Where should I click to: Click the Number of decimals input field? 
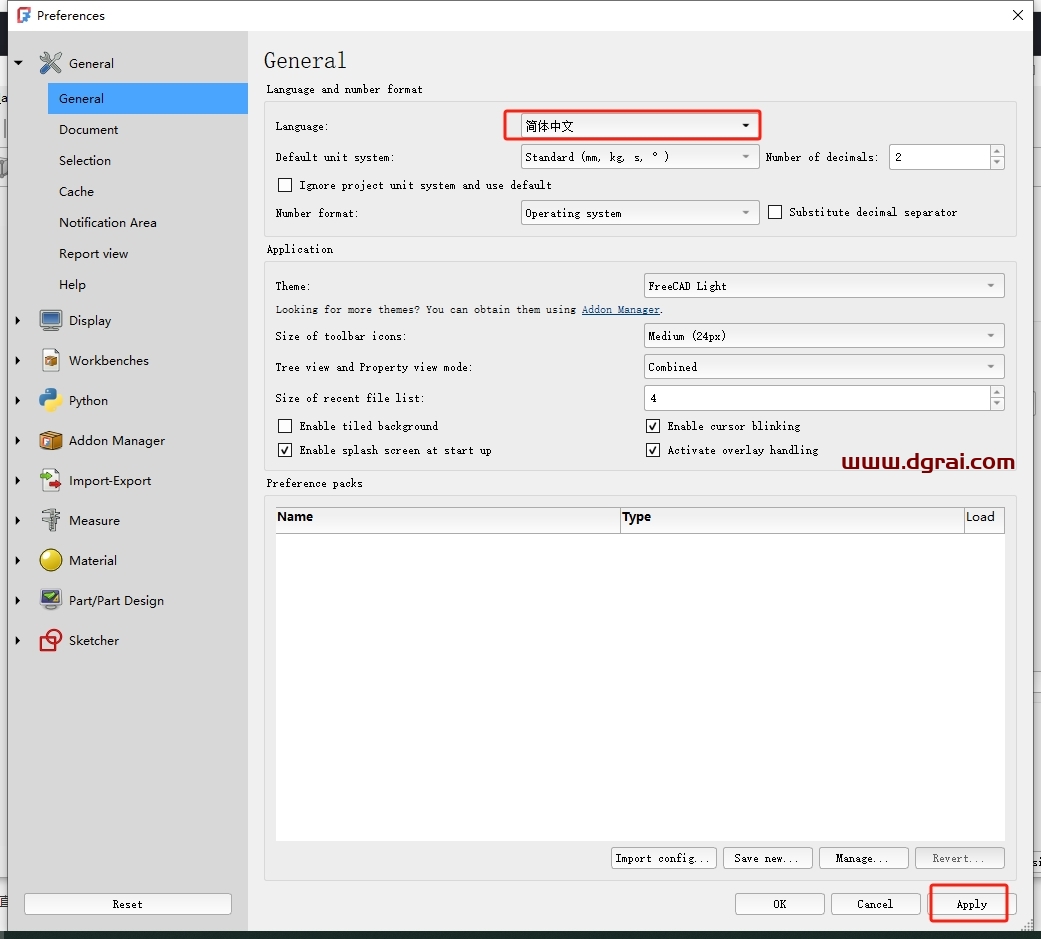[x=940, y=157]
